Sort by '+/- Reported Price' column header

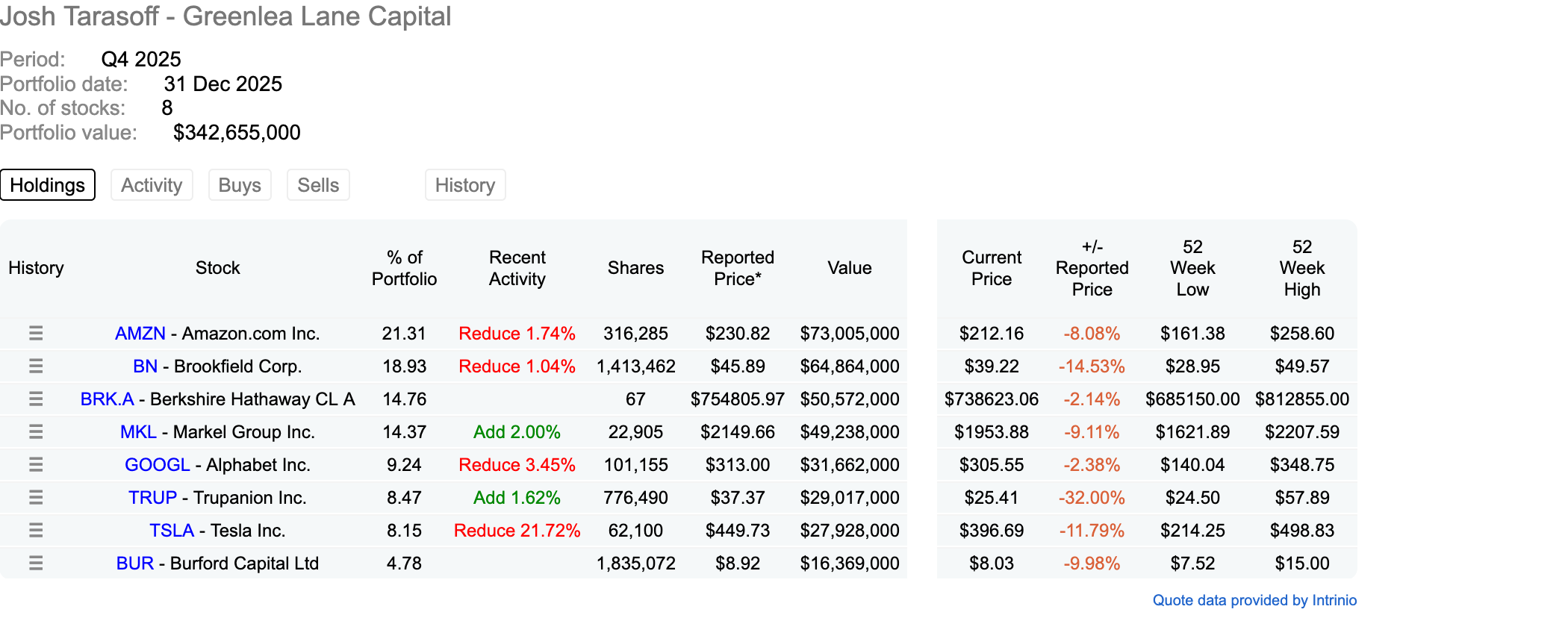click(1092, 268)
